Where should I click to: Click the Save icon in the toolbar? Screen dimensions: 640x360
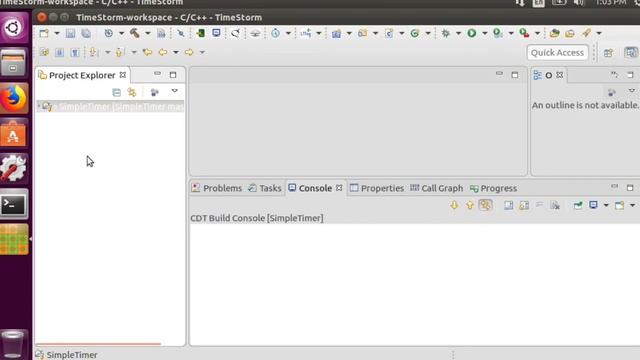click(x=70, y=33)
